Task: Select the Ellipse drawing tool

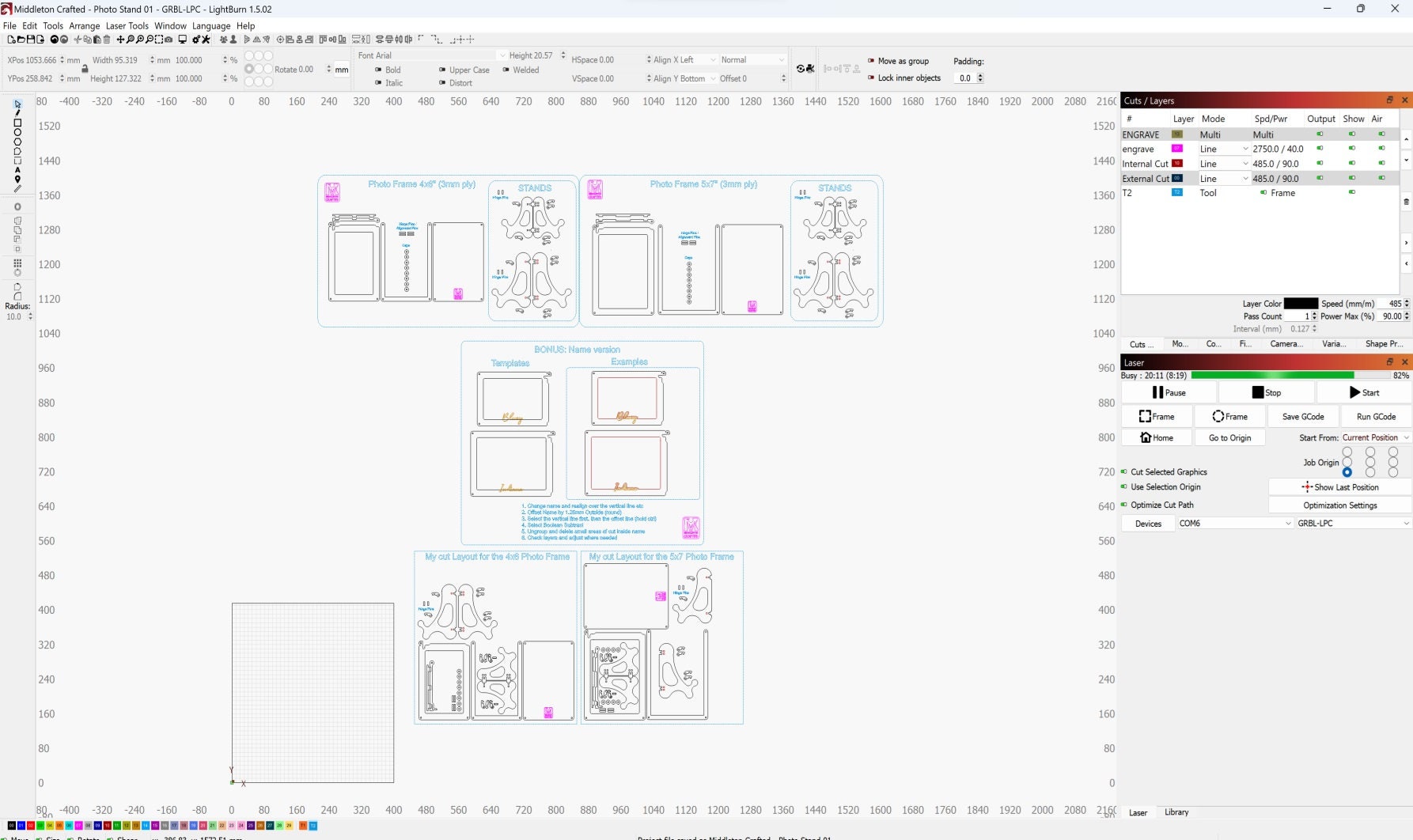Action: (x=17, y=132)
